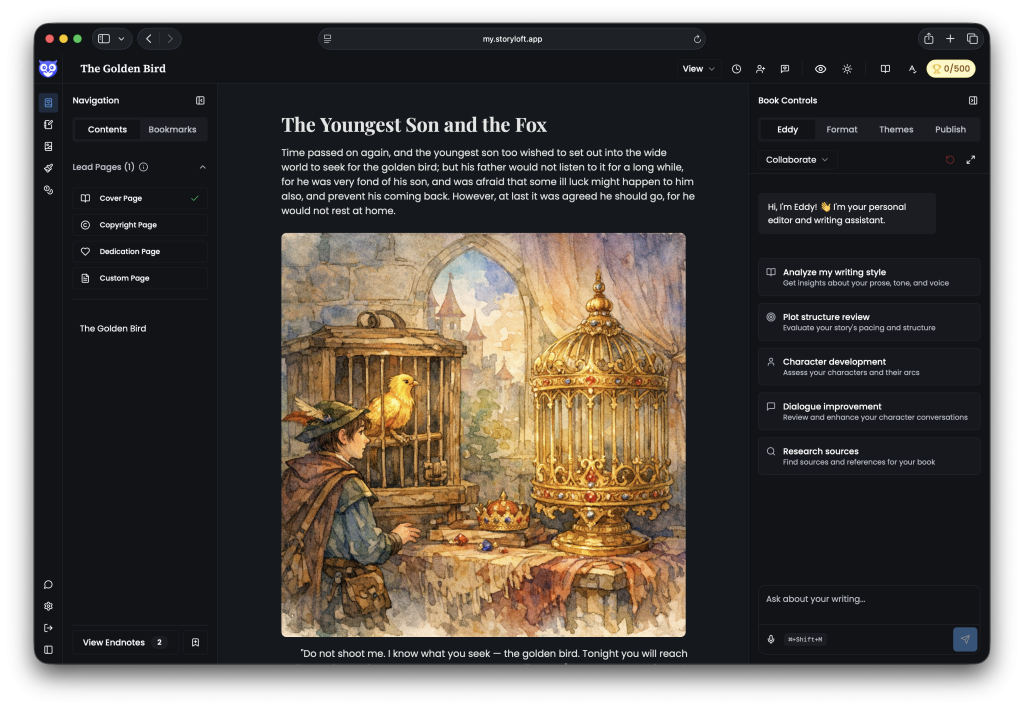
Task: Open the Copyright Page entry
Action: coord(140,225)
